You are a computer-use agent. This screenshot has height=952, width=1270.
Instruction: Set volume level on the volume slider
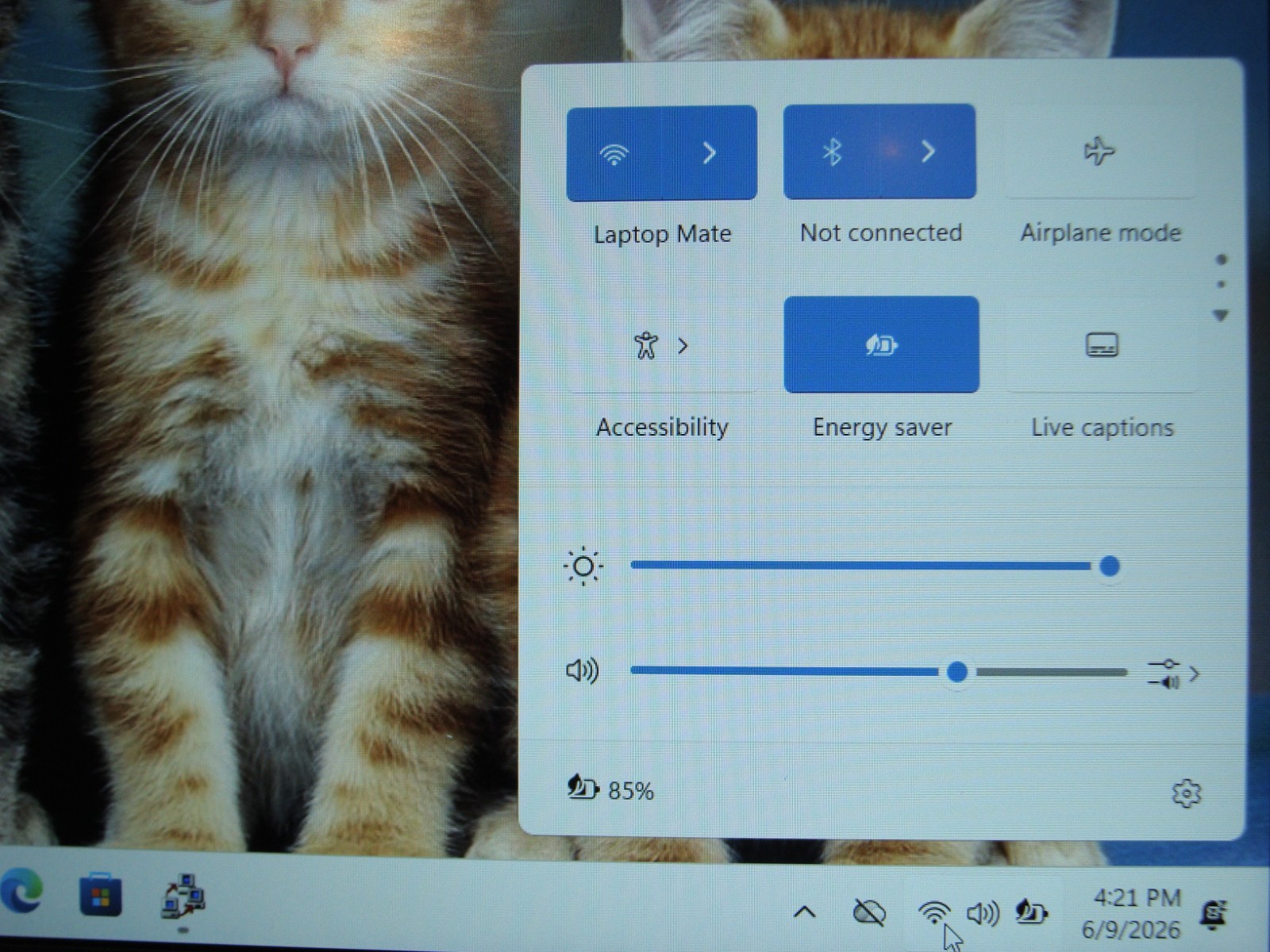point(879,672)
